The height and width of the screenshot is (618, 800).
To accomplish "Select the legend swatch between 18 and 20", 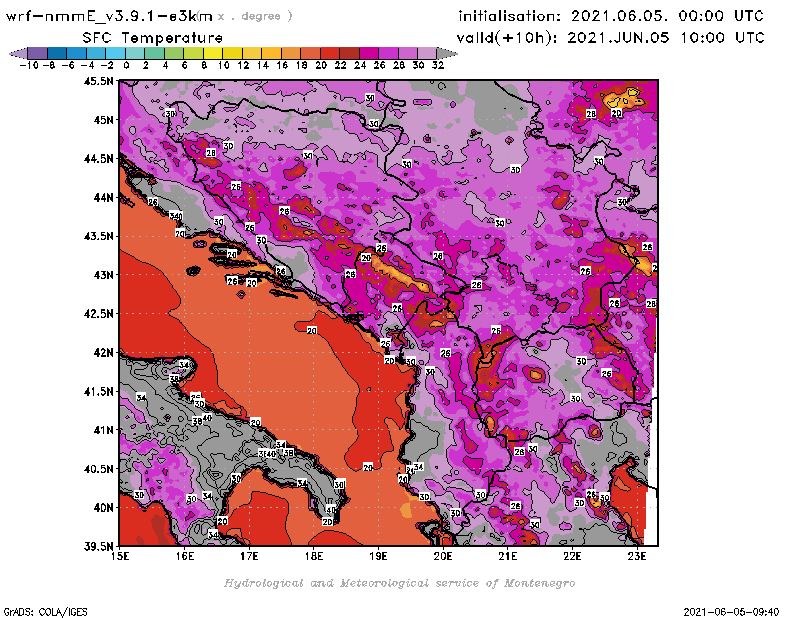I will coord(310,53).
